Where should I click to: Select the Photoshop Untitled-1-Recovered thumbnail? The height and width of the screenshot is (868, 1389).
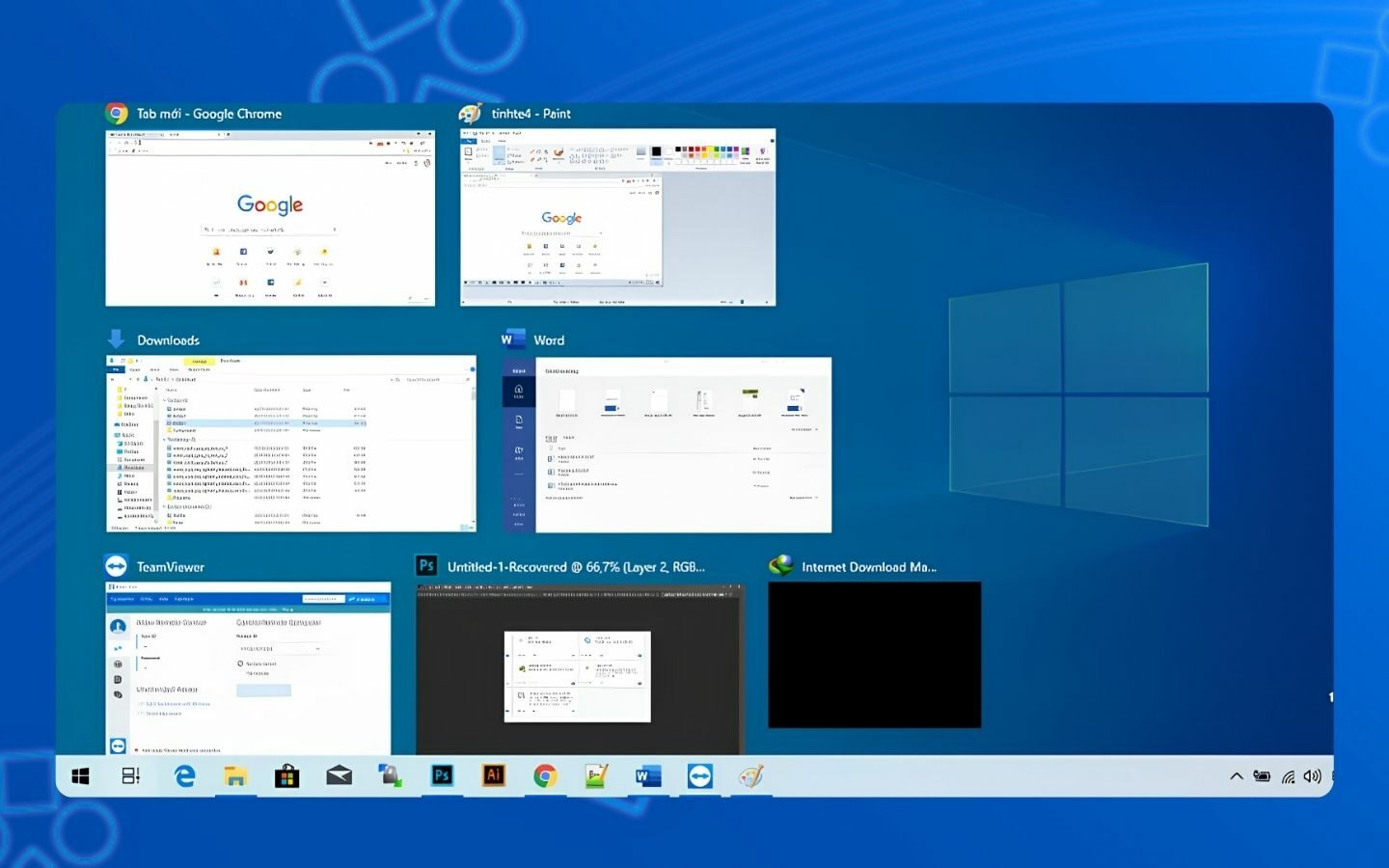coord(580,668)
